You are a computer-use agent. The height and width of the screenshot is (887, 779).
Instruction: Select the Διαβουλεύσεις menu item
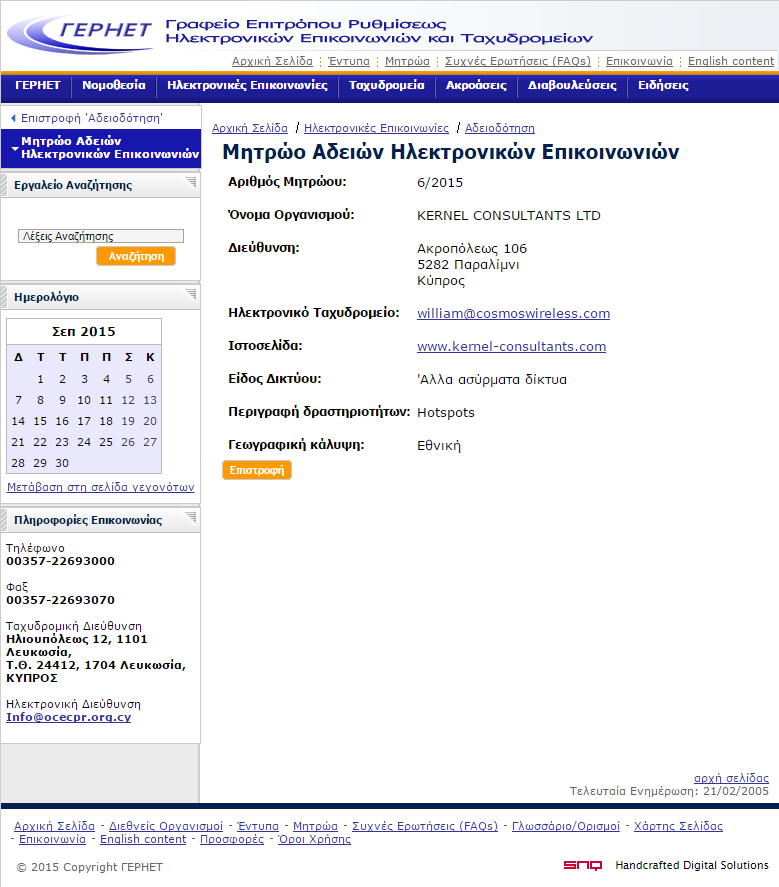(572, 86)
